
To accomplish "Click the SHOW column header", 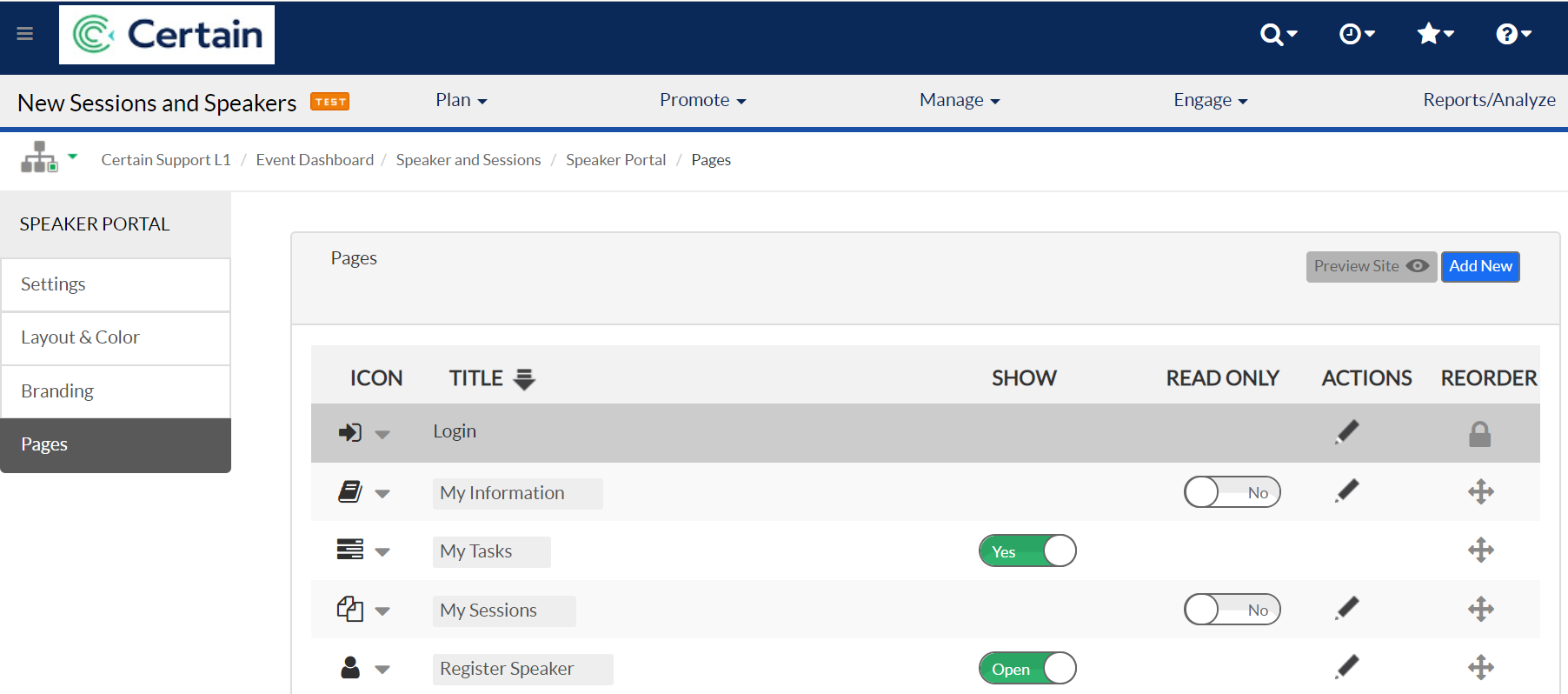I will pos(1024,378).
